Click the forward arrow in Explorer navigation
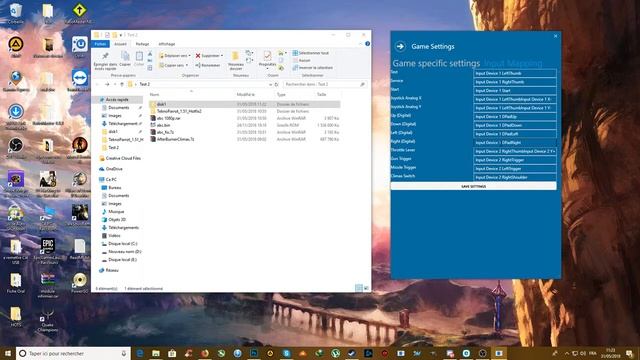 (x=107, y=84)
